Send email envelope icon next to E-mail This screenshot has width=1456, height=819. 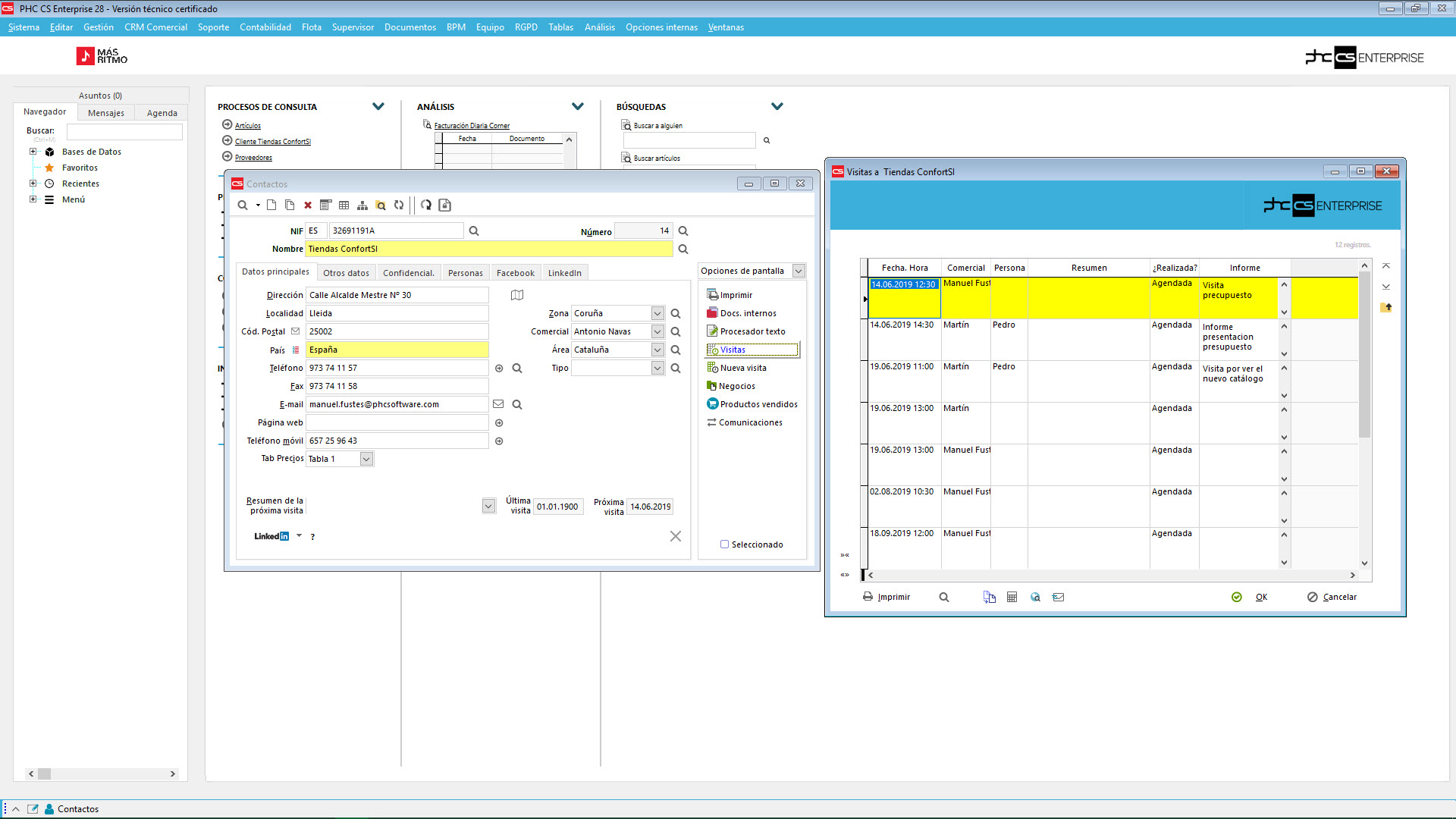pos(498,404)
